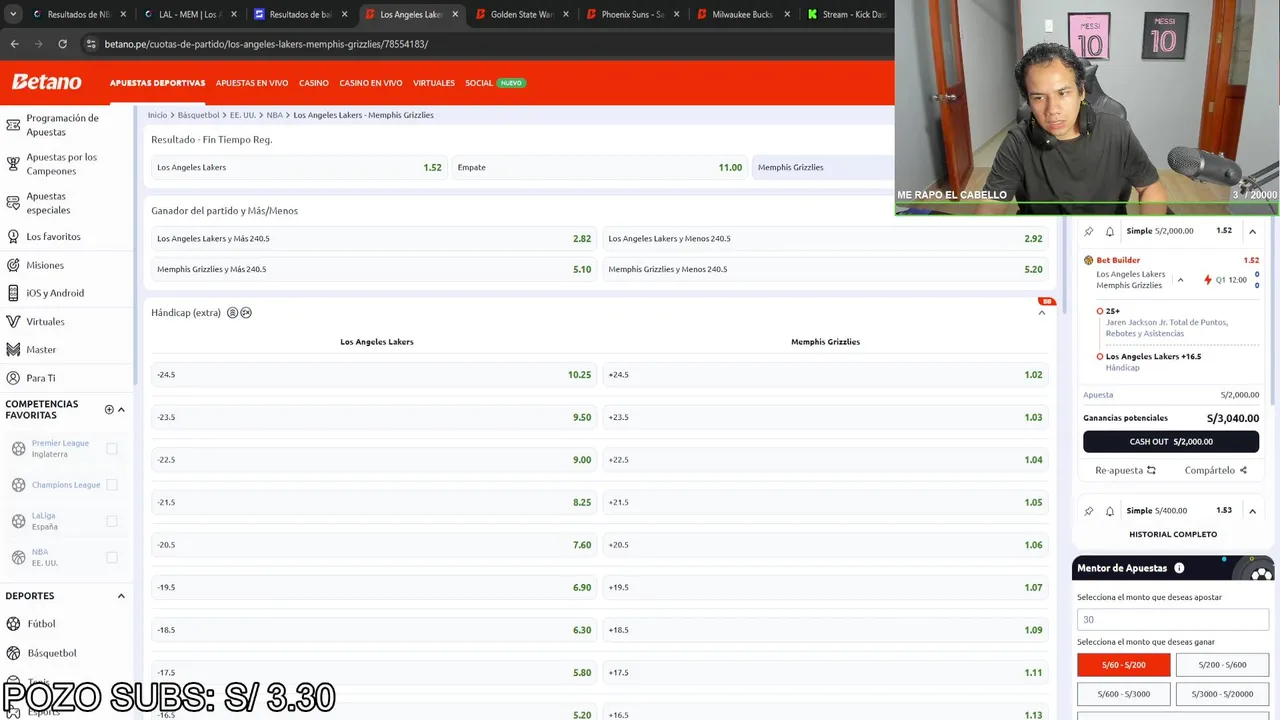
Task: Click the Betano logo
Action: tap(46, 82)
